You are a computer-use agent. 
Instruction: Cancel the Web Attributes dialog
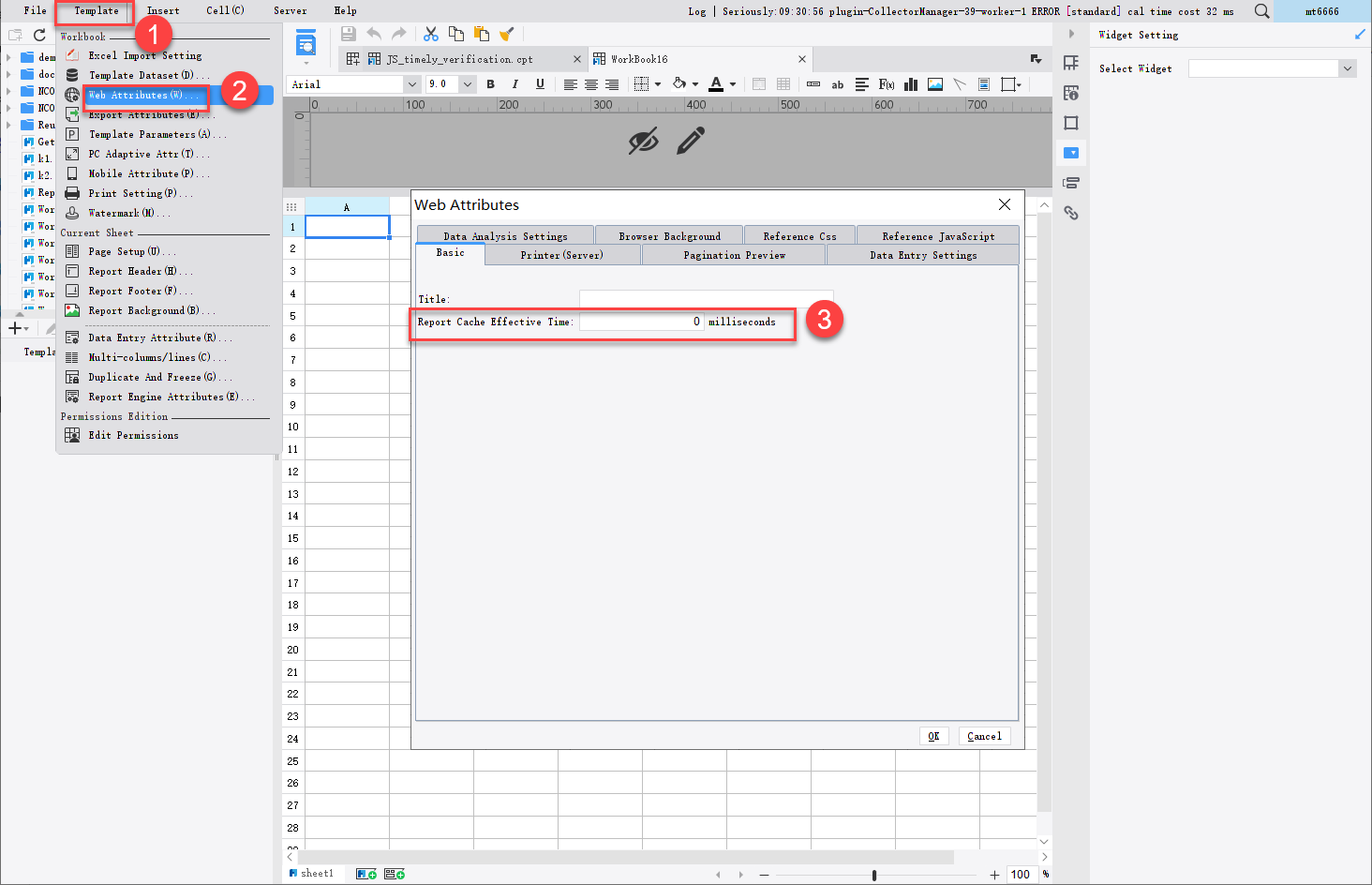point(984,736)
